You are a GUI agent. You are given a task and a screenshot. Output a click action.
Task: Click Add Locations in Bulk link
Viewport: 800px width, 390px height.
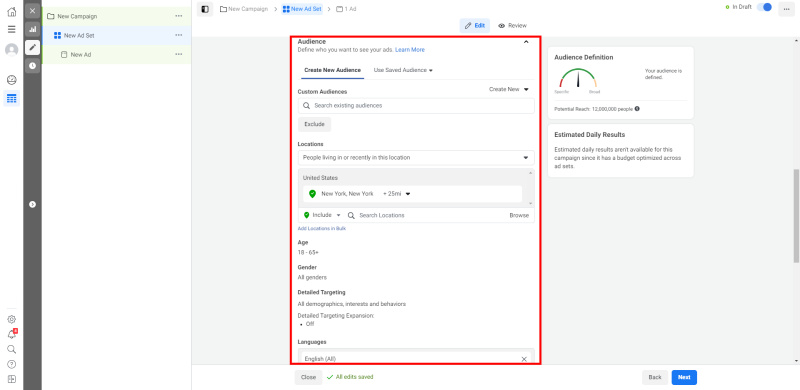tap(322, 229)
